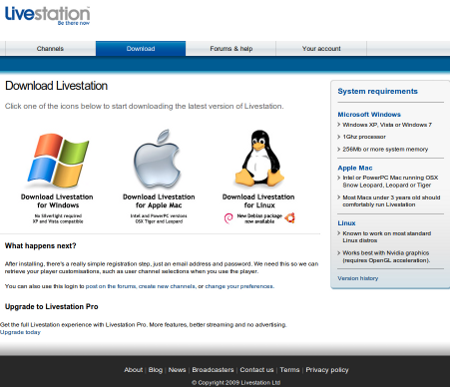
Task: Click the Works best with Nvidia graphics item
Action: click(x=386, y=256)
